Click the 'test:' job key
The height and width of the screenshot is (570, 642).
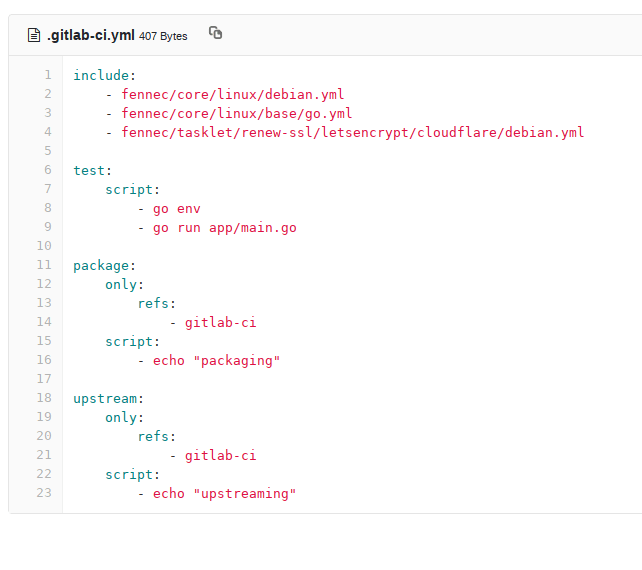pyautogui.click(x=93, y=170)
